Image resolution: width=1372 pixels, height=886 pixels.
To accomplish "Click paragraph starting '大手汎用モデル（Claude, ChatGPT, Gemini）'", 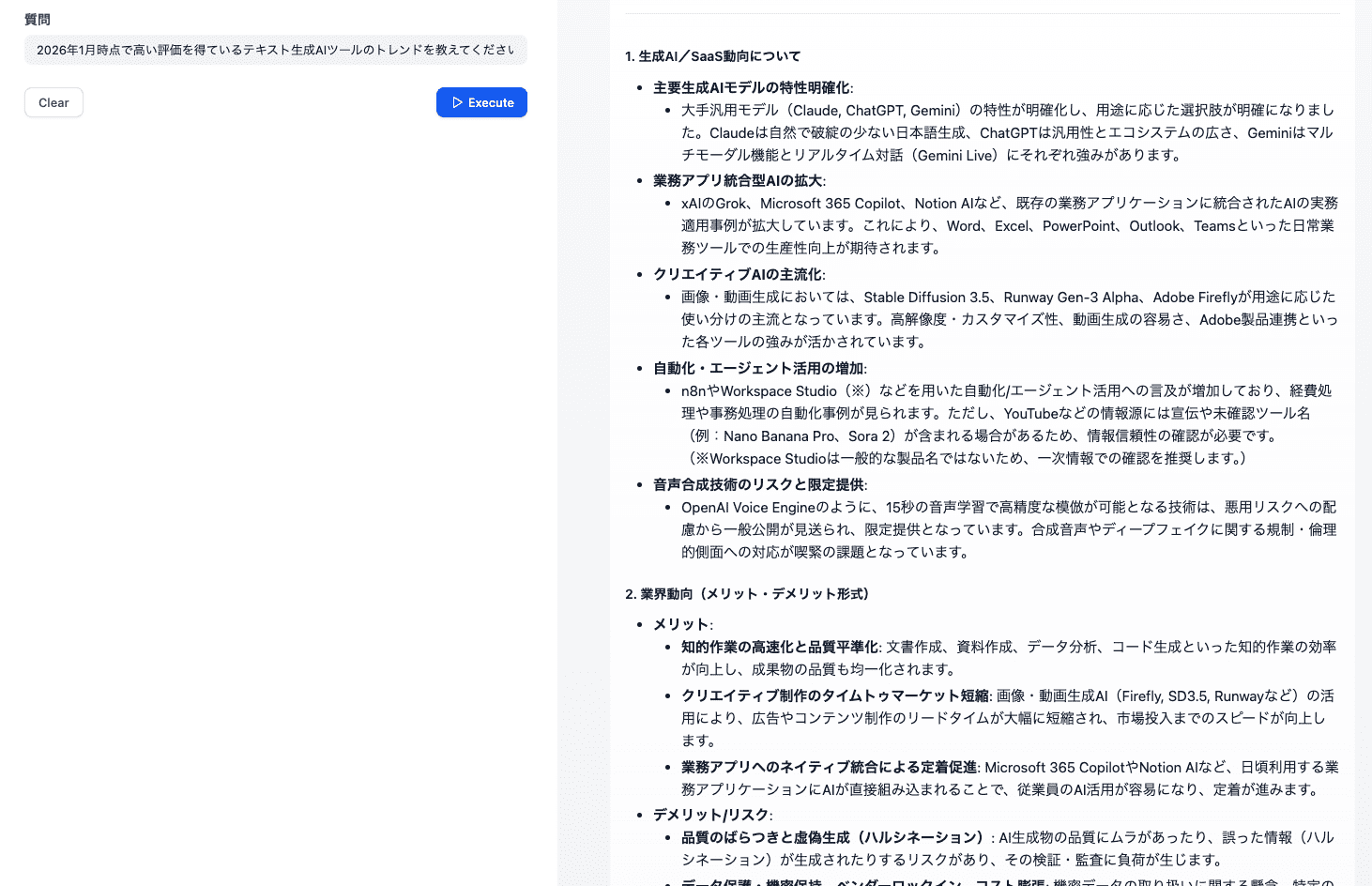I will 1008,132.
